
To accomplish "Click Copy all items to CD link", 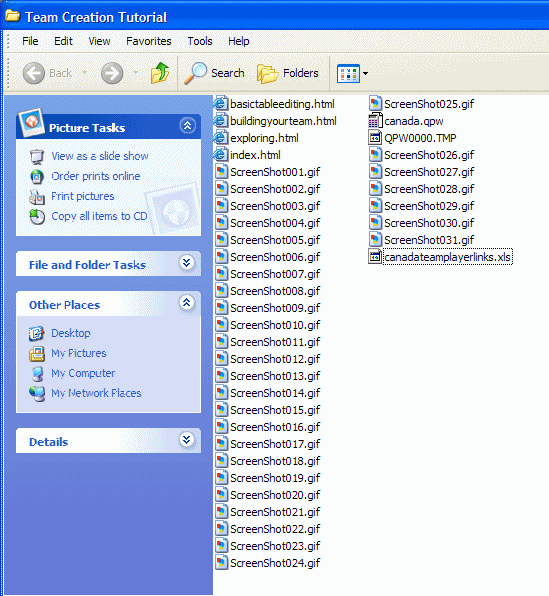I will pos(99,216).
